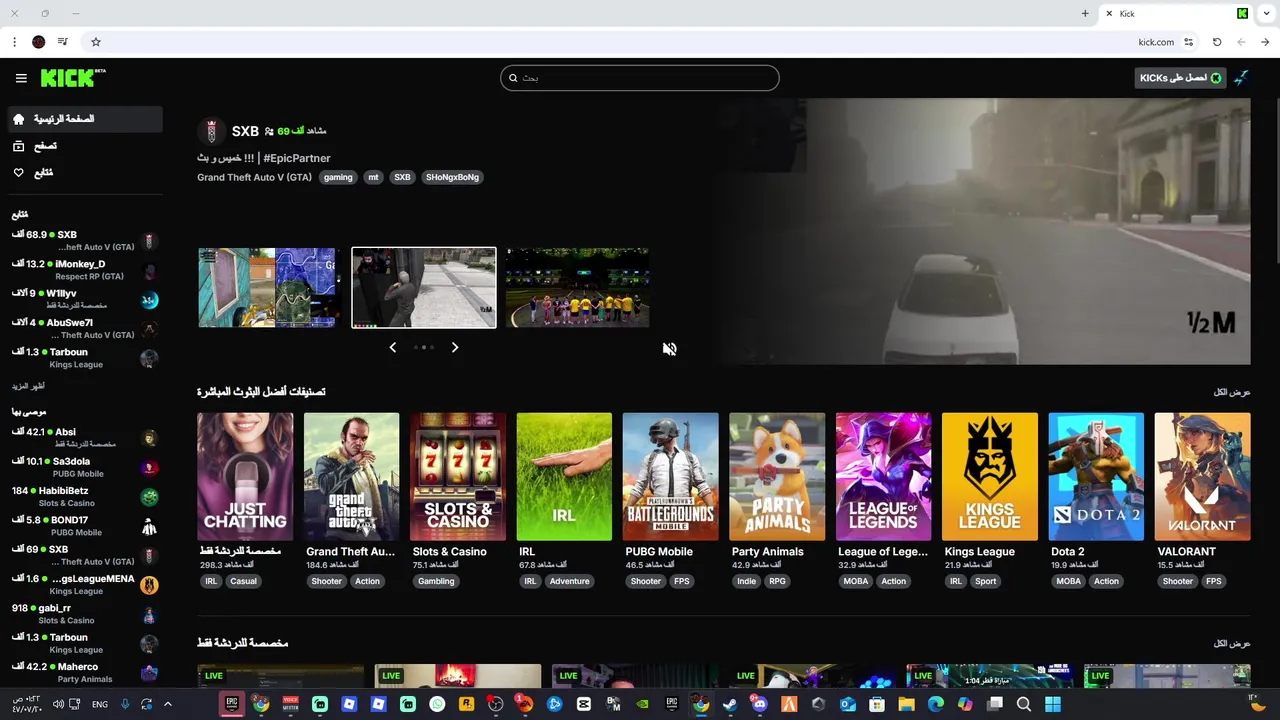Select the PUBG carousel thumbnail
The width and height of the screenshot is (1280, 720).
click(x=270, y=288)
